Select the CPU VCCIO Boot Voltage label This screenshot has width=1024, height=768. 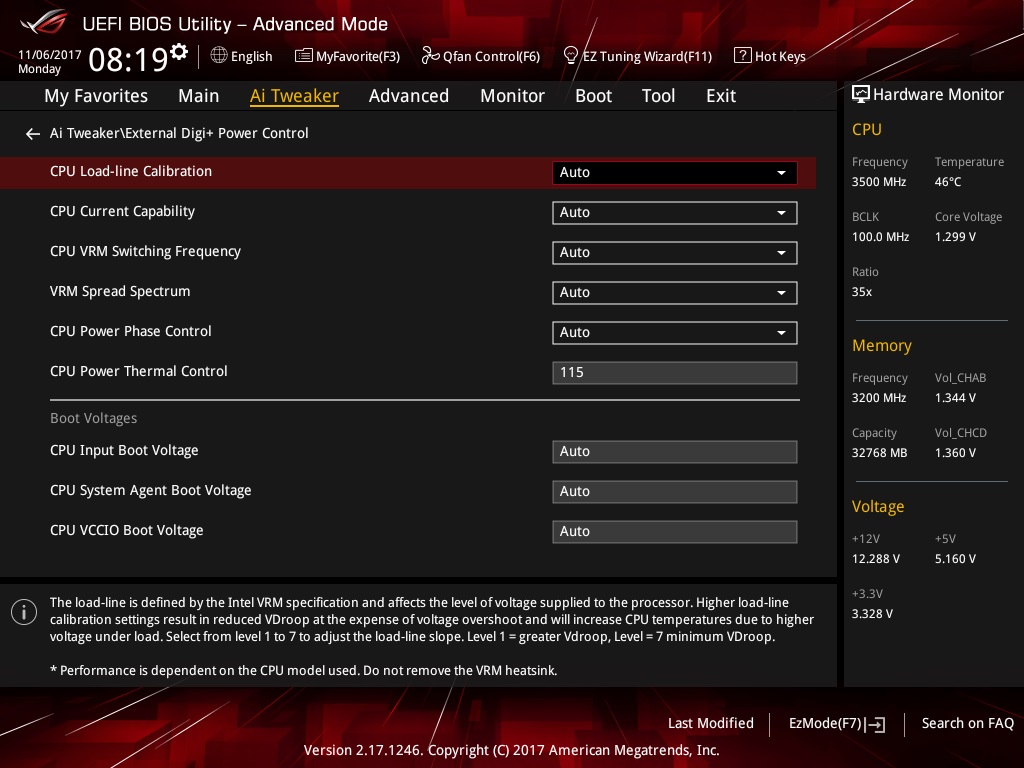coord(127,531)
